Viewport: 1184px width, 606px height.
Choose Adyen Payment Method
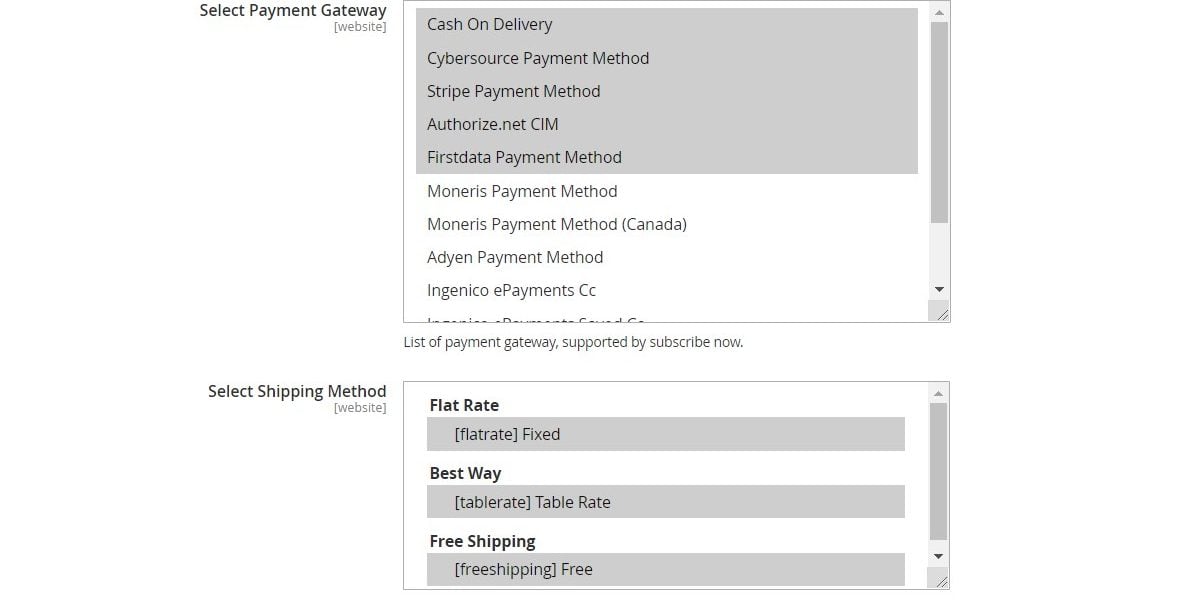click(x=667, y=257)
